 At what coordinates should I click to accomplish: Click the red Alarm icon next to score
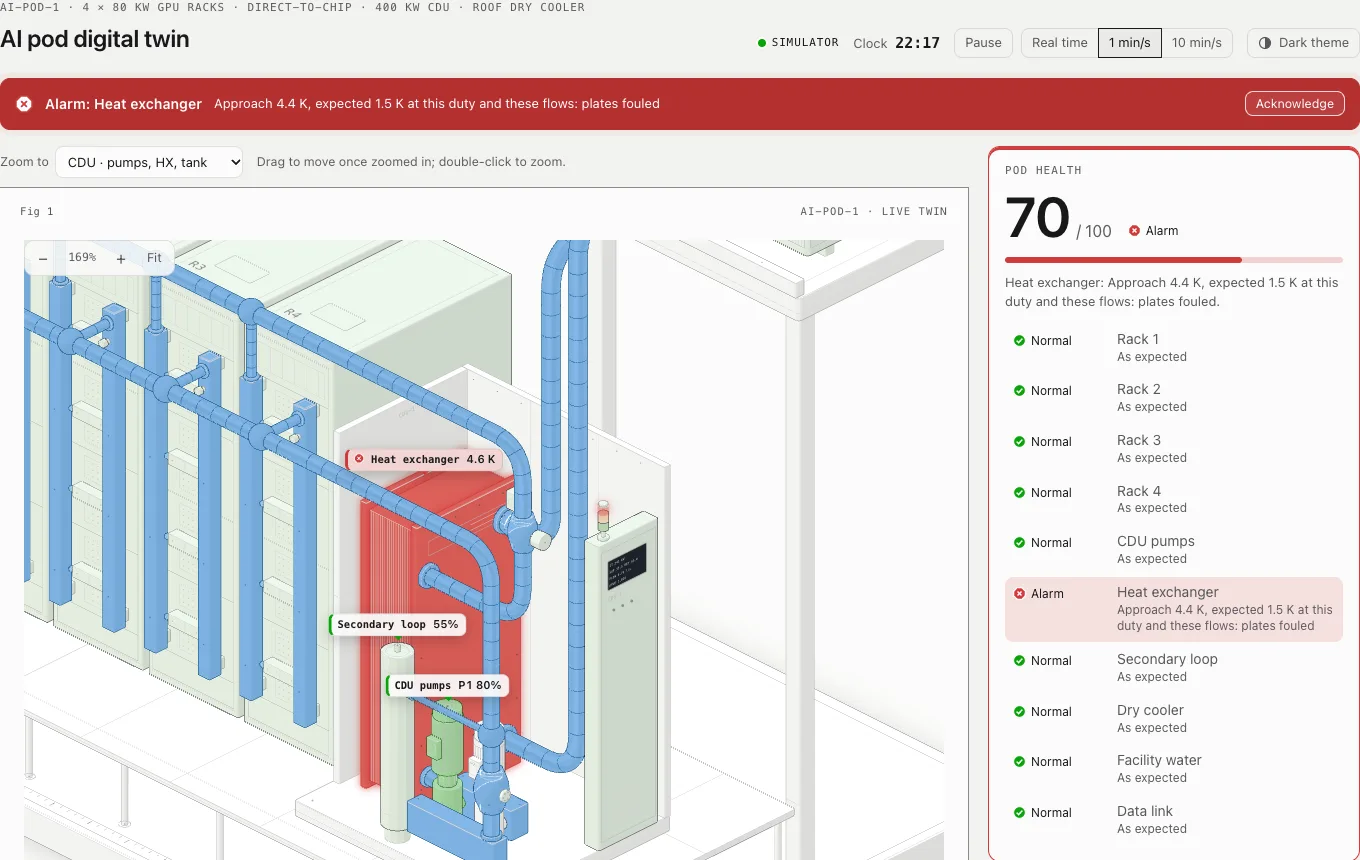(1134, 231)
